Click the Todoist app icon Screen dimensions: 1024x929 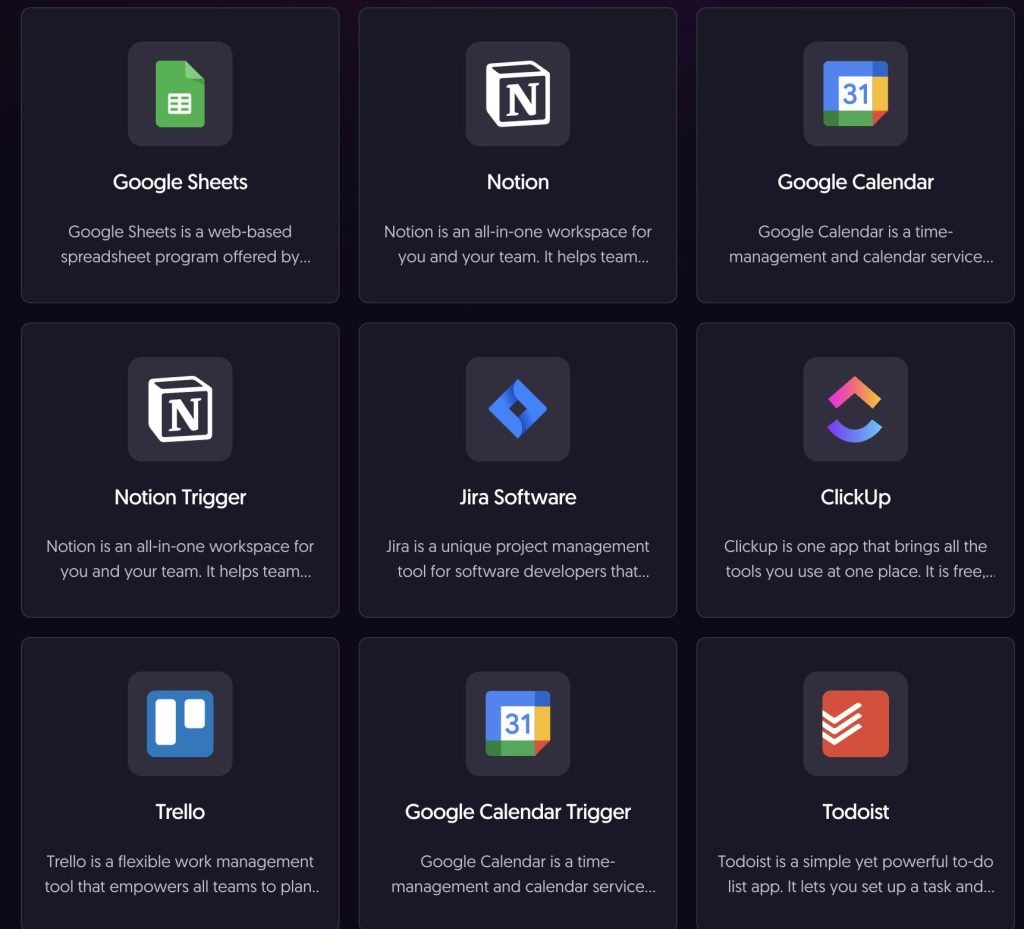855,723
